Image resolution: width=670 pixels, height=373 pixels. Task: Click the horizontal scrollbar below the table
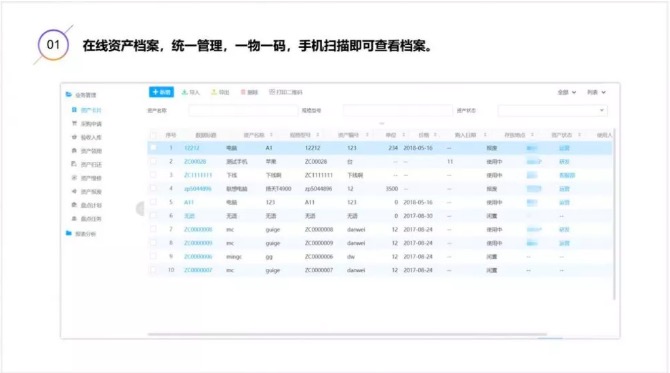point(347,334)
